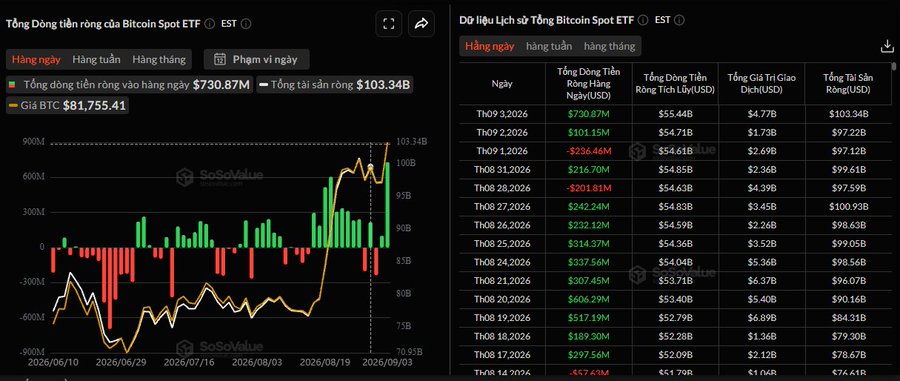Open the calendar icon in Phạm vi ngày
900x381 pixels.
[x=220, y=59]
